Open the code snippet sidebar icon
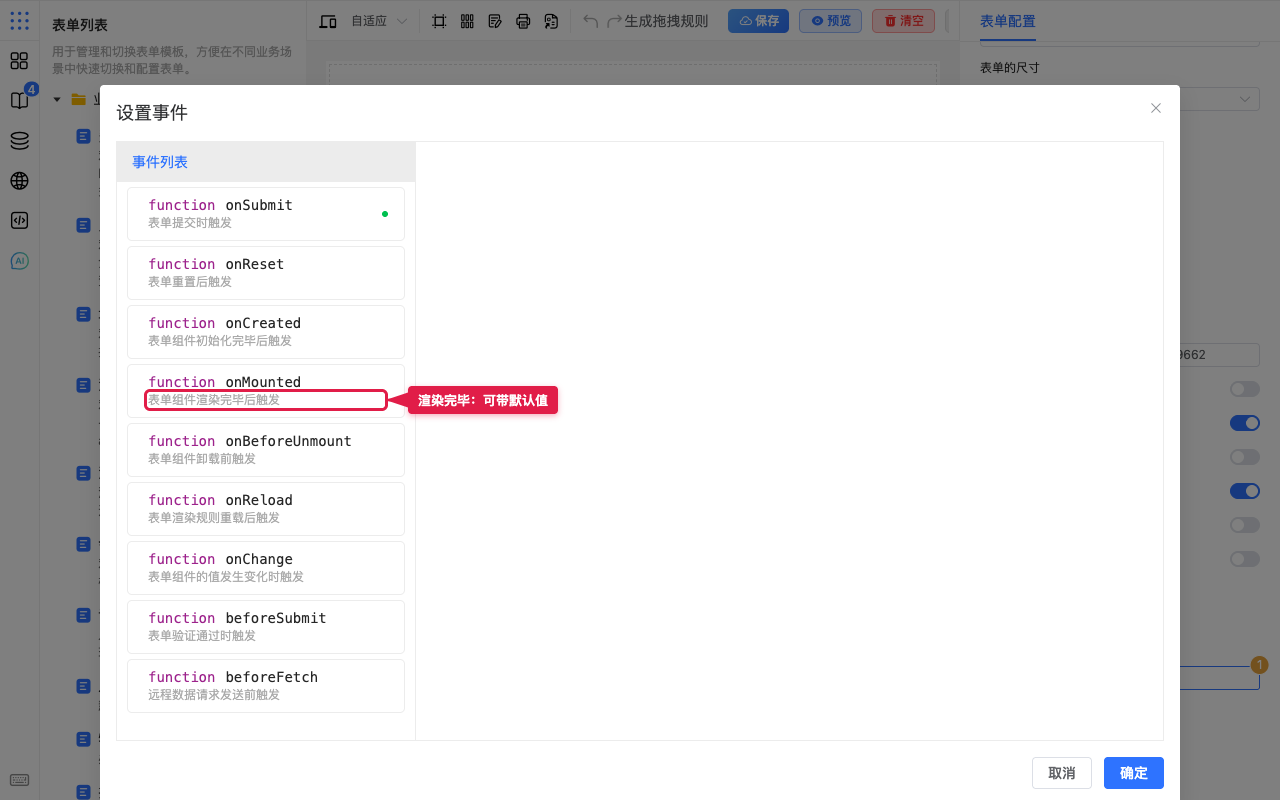This screenshot has width=1280, height=800. 19,221
